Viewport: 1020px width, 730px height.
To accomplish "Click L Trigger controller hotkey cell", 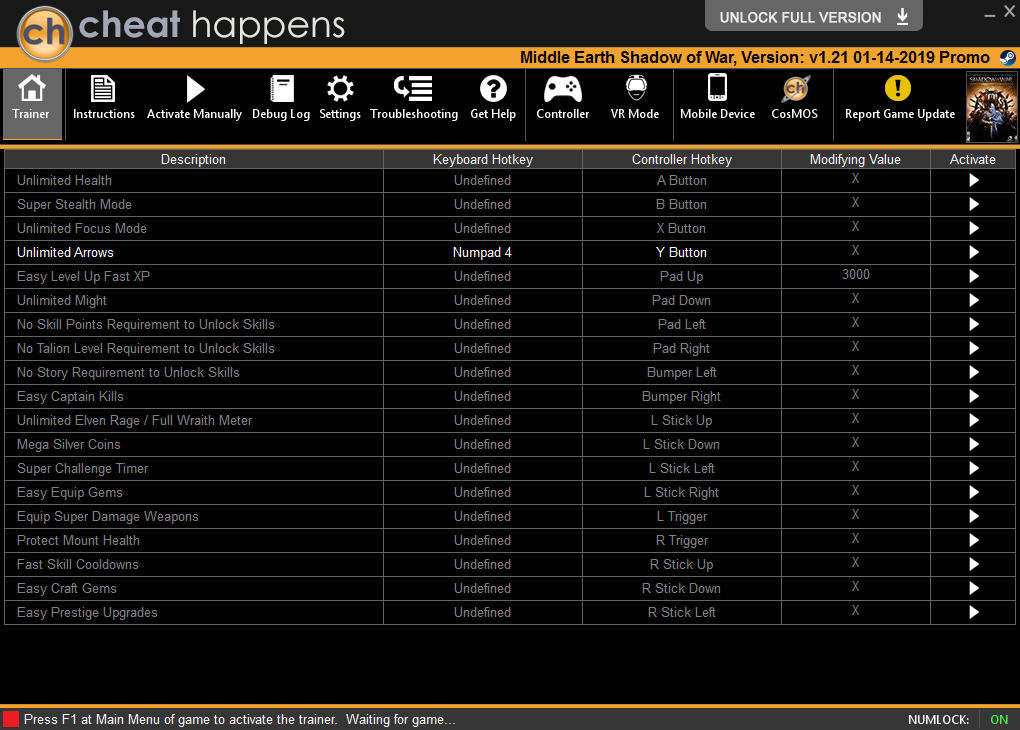I will tap(681, 517).
